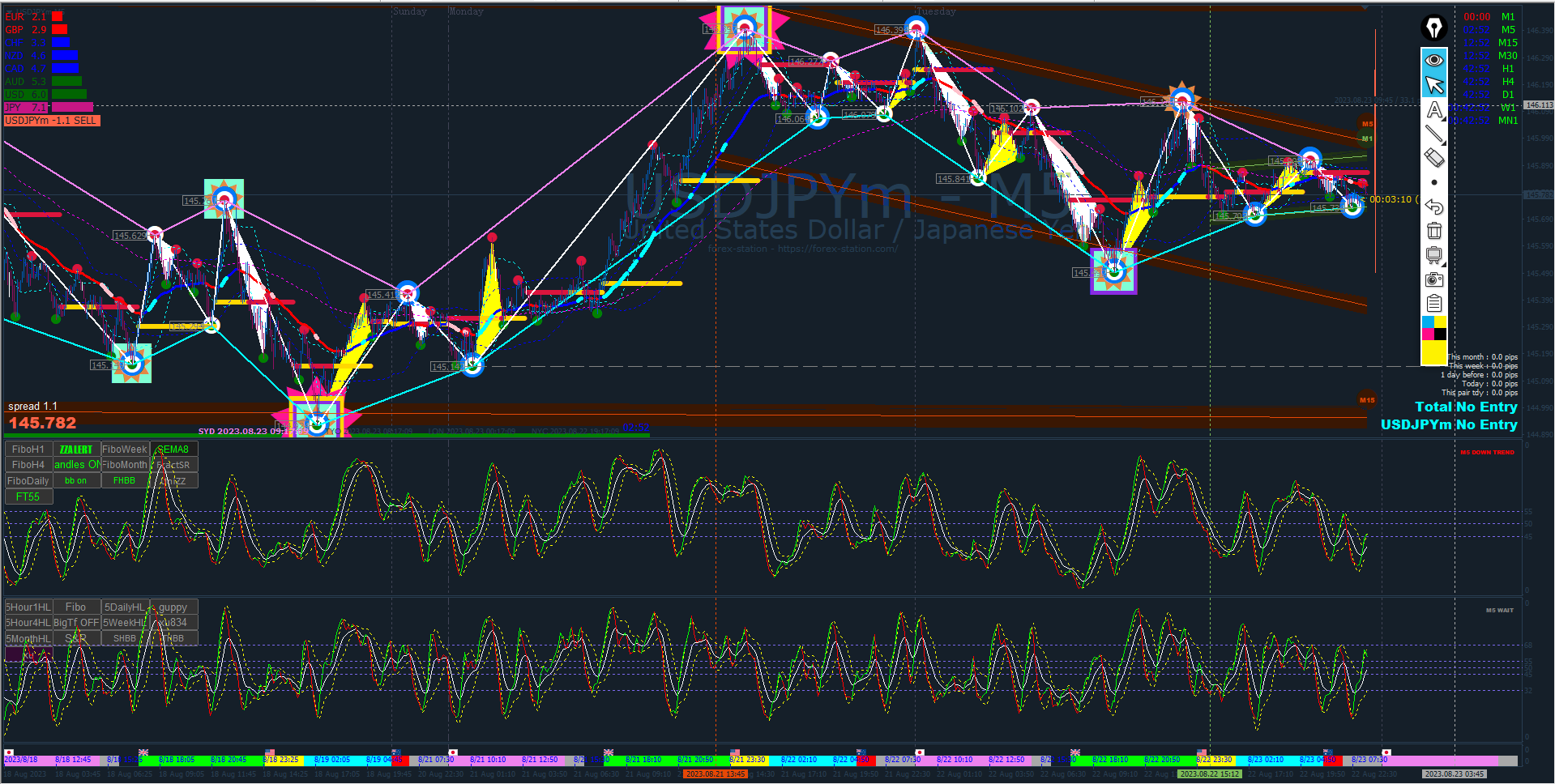
Task: Click the 145.782 bid price display
Action: [x=42, y=423]
